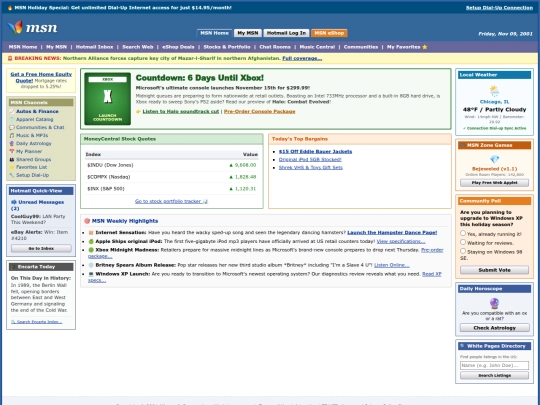Click the Shared Groups people icon
The width and height of the screenshot is (540, 405).
pyautogui.click(x=12, y=159)
